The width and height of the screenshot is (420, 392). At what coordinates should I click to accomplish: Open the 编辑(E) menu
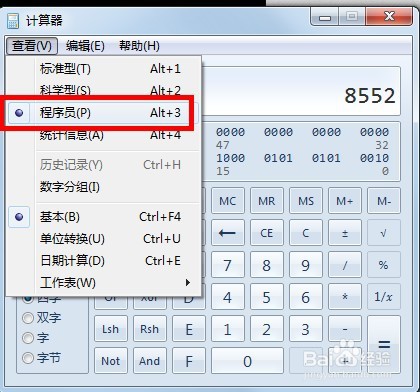(85, 46)
